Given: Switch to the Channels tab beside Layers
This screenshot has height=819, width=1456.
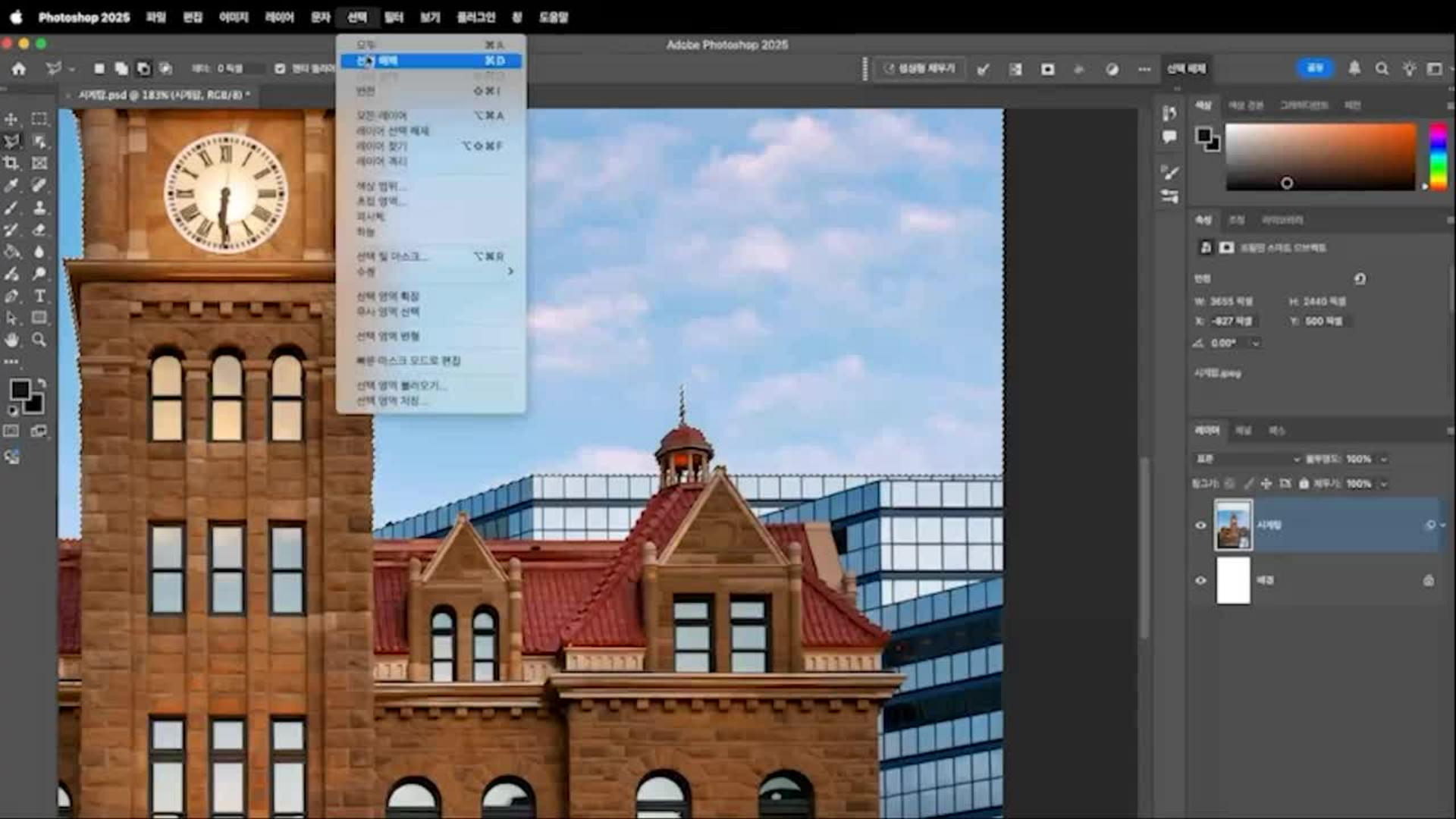Looking at the screenshot, I should click(x=1243, y=431).
